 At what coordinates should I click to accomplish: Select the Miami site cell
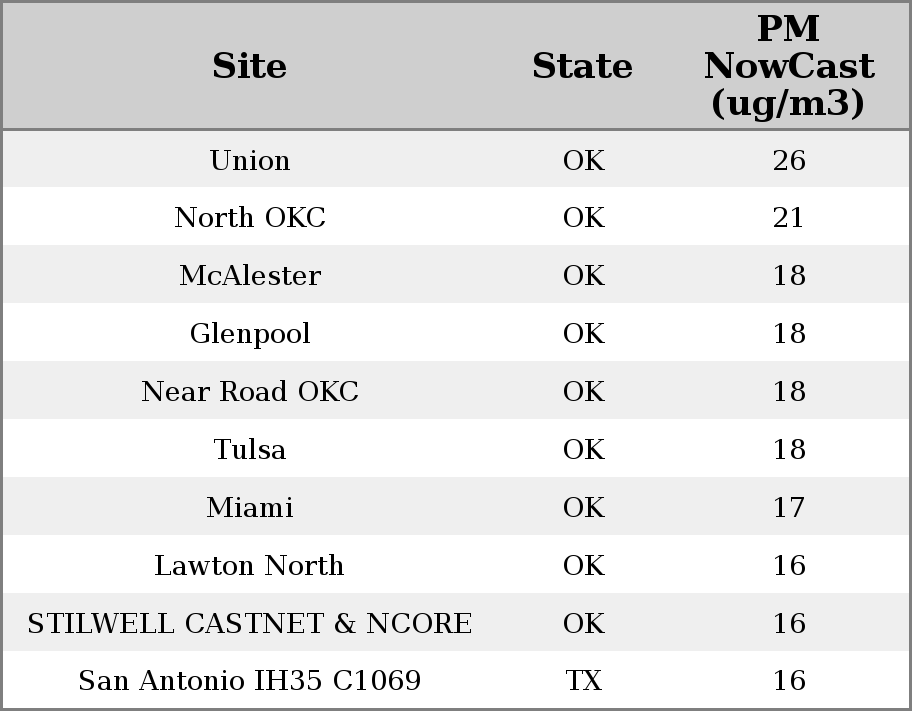tap(250, 508)
